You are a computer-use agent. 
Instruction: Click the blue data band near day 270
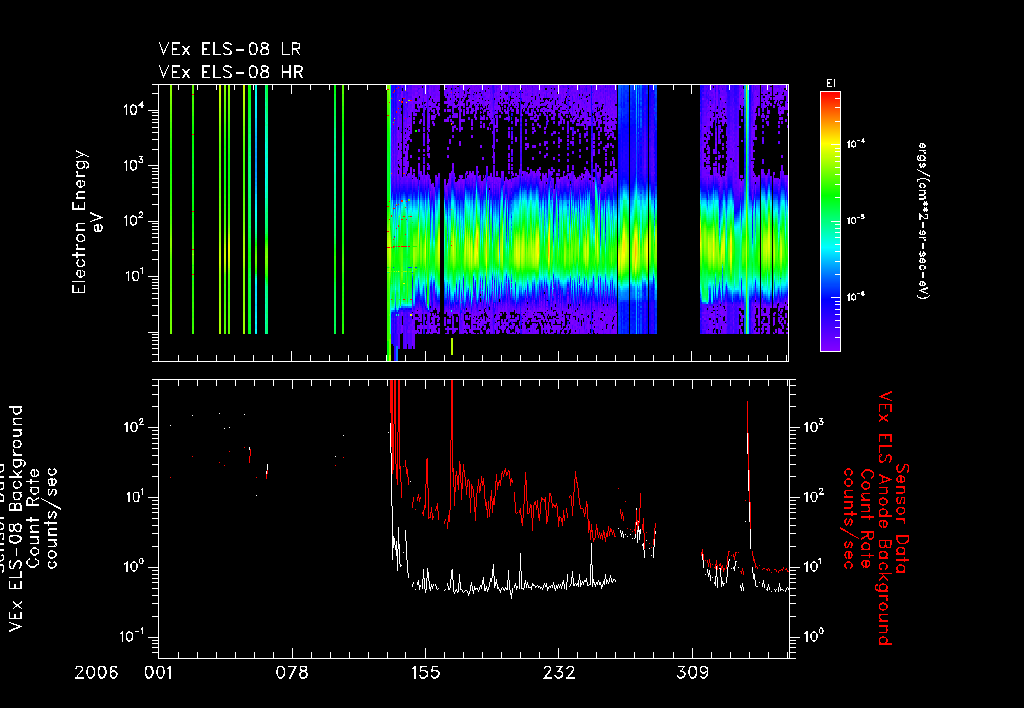click(637, 209)
